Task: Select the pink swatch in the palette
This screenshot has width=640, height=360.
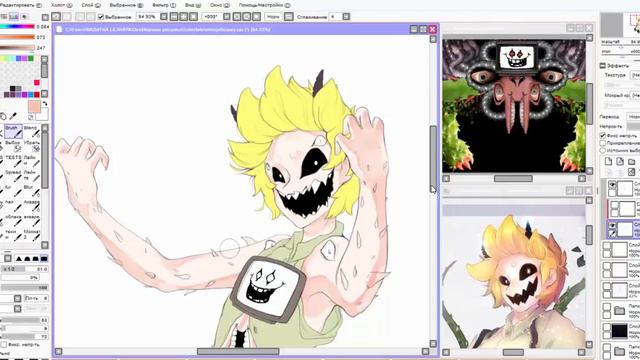Action: point(37,82)
